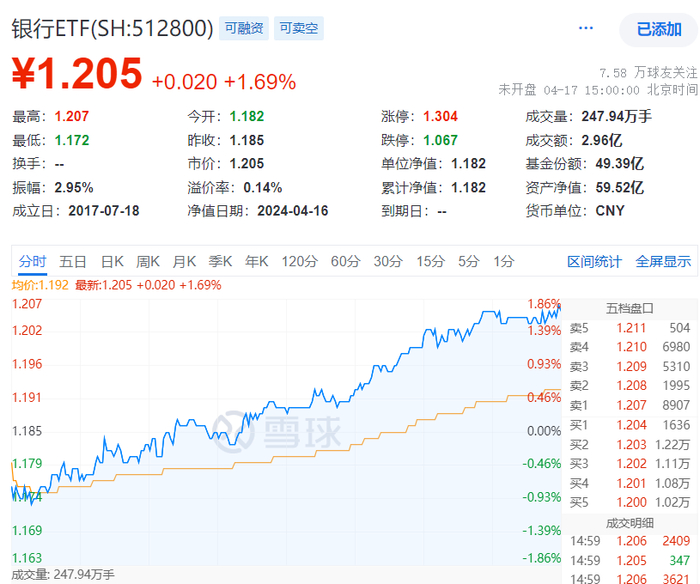Click the 今开 value 1.182
The image size is (700, 584).
coord(247,117)
